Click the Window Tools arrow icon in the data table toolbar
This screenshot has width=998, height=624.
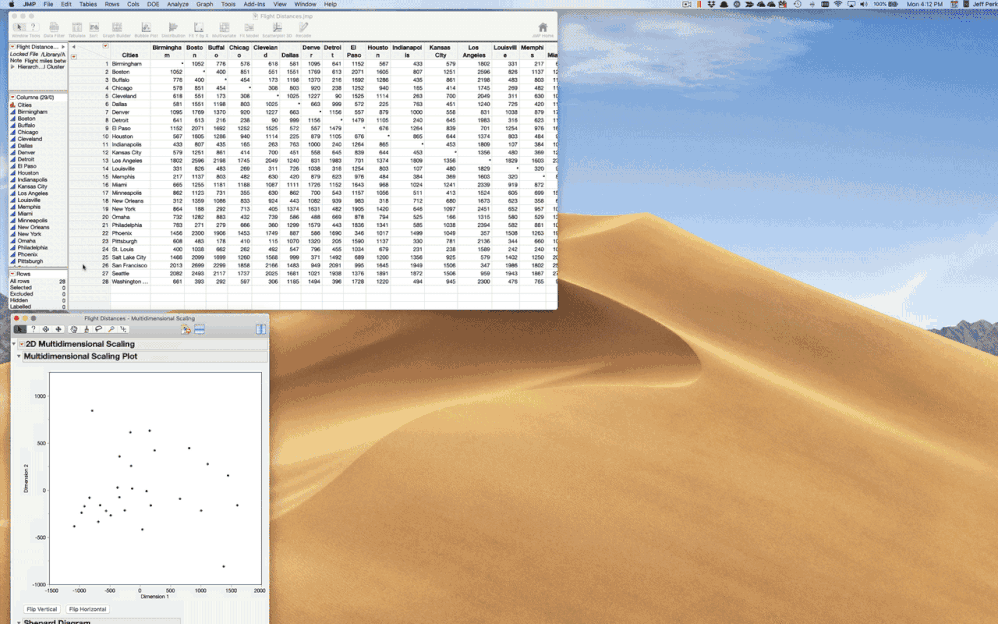(x=19, y=27)
